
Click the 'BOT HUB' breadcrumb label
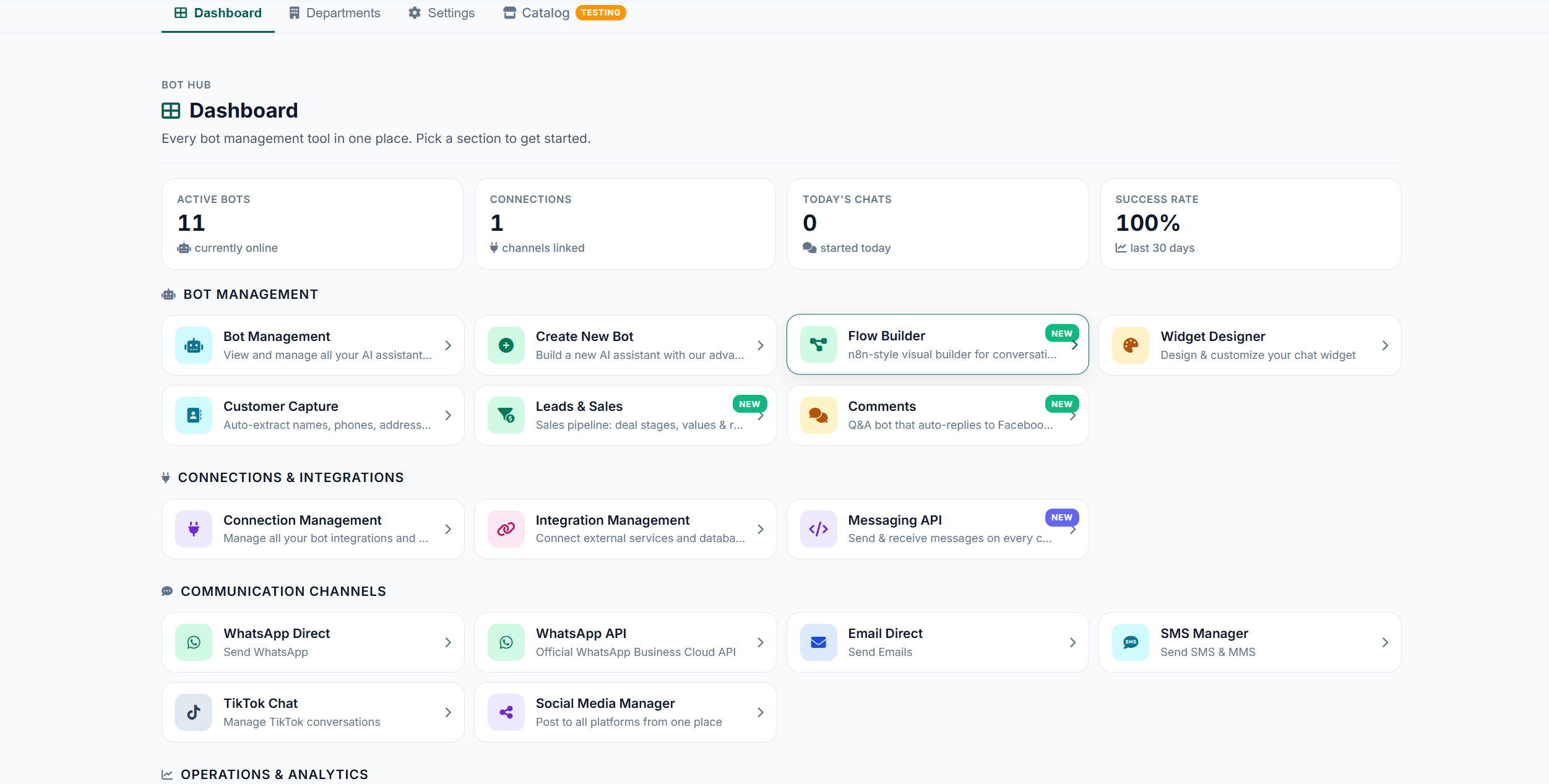click(186, 85)
